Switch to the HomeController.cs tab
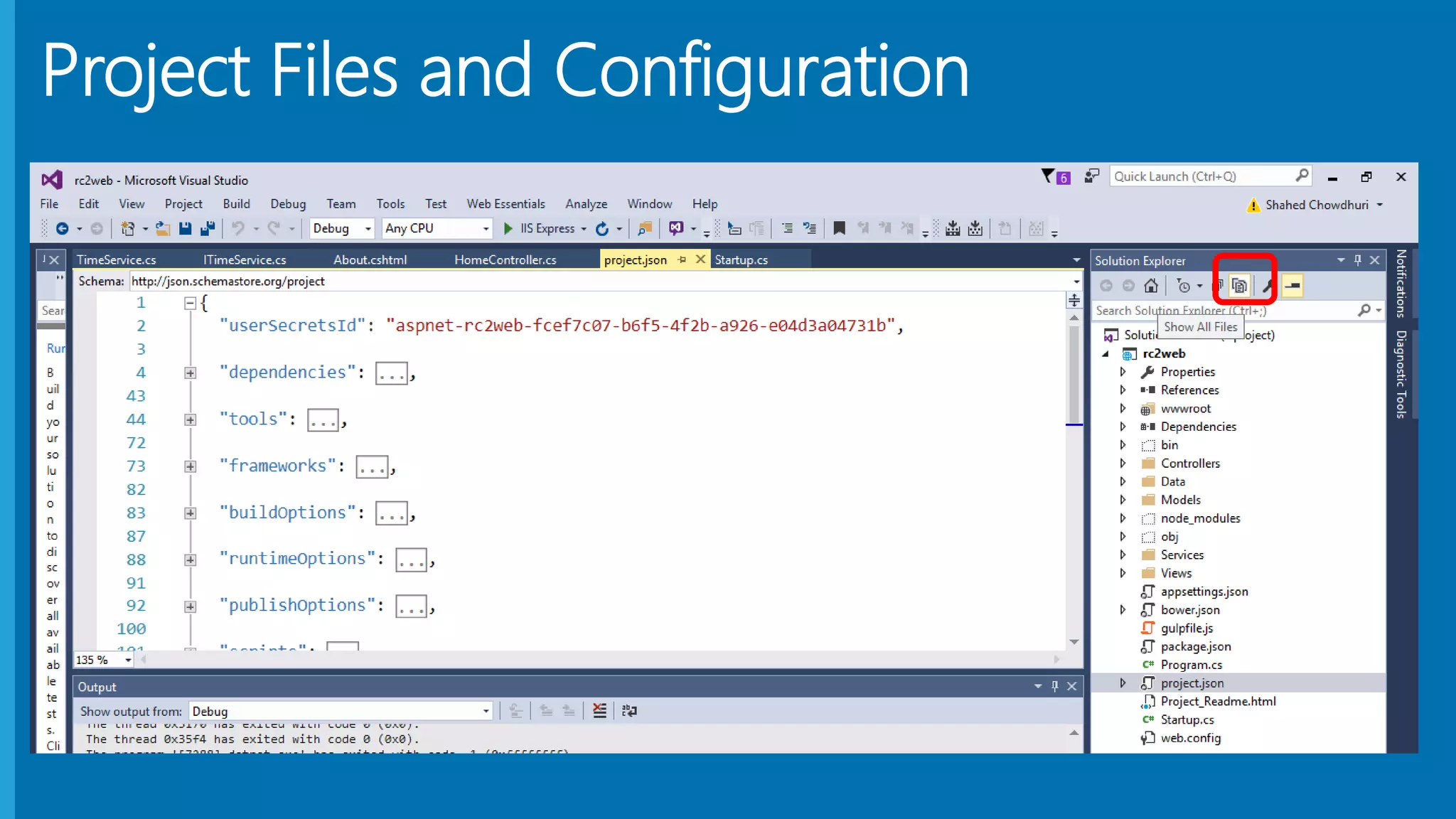1456x819 pixels. click(505, 259)
